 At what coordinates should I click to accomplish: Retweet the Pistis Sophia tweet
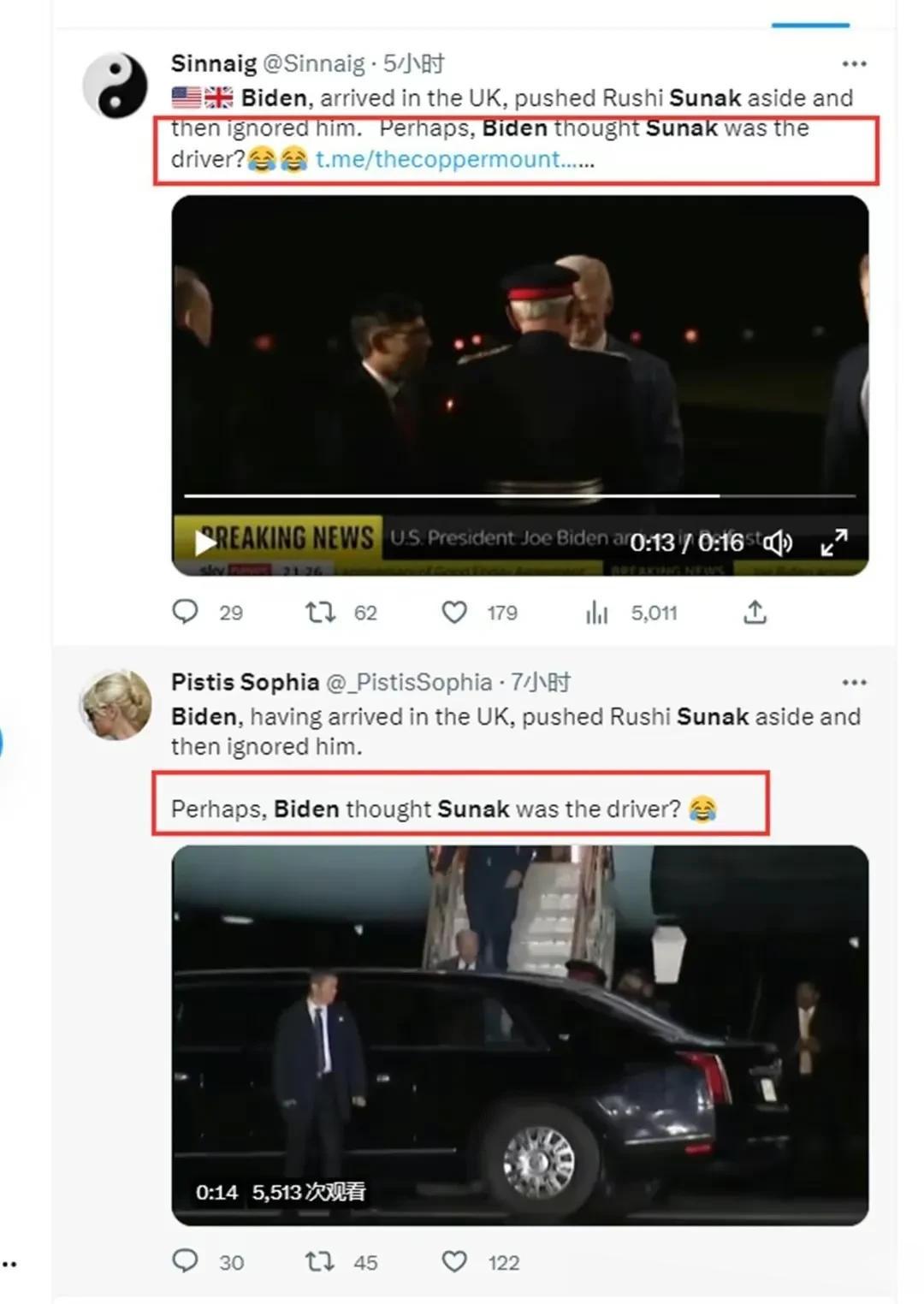[x=321, y=1261]
